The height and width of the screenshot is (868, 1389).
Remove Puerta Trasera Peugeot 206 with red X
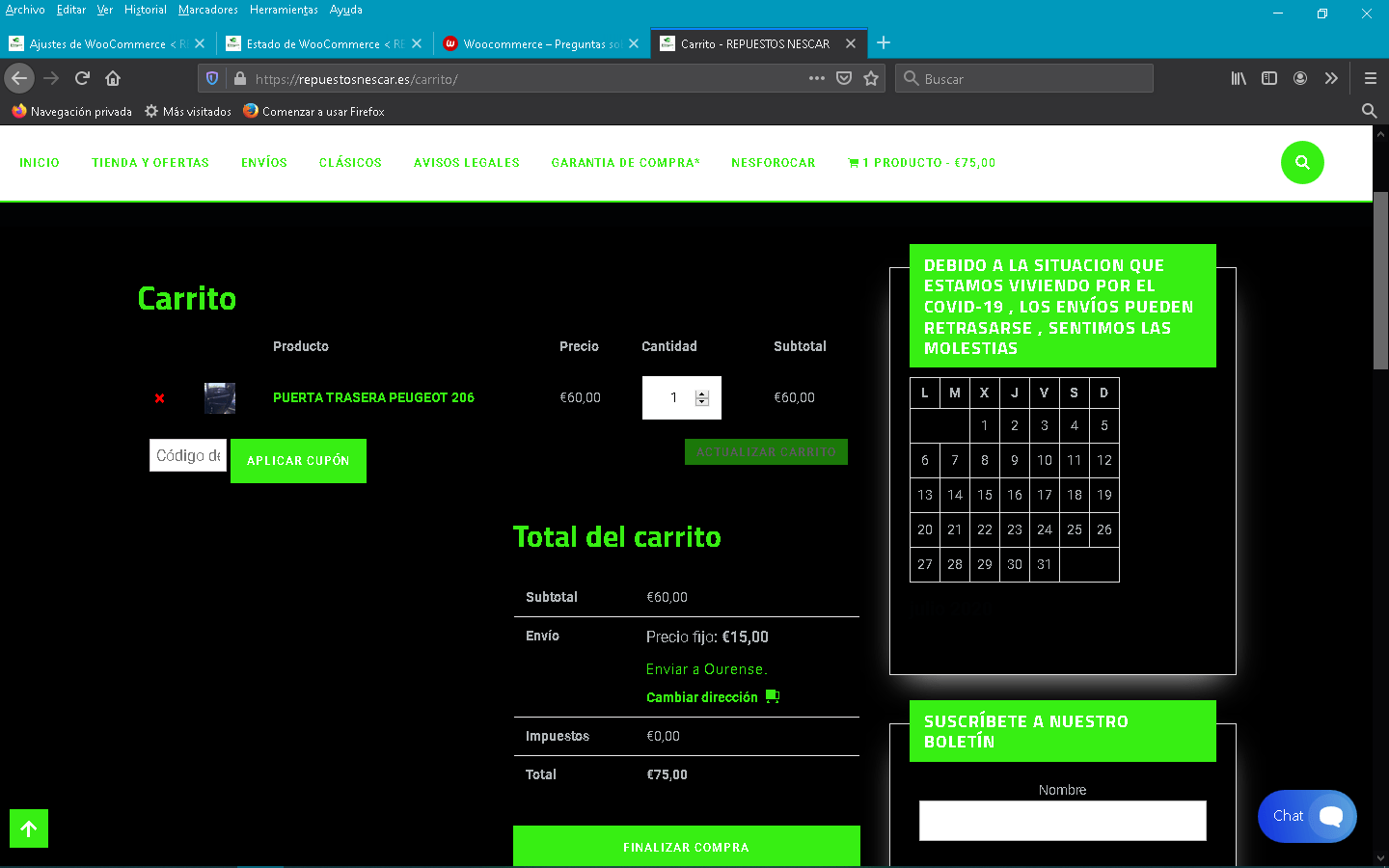[x=160, y=397]
